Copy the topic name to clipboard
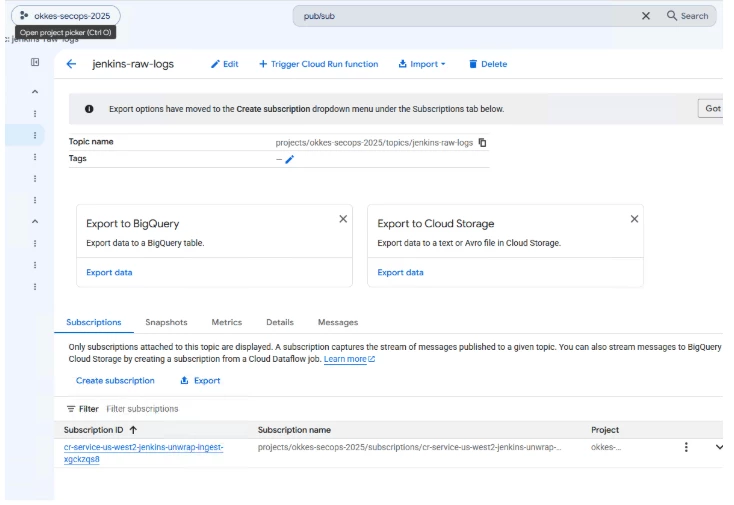734x505 pixels. (483, 143)
